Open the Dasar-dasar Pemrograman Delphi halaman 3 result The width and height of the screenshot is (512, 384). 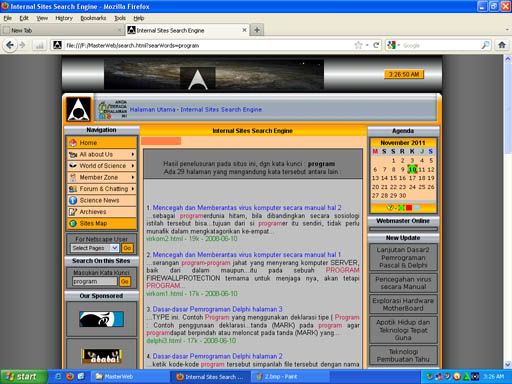[x=217, y=309]
